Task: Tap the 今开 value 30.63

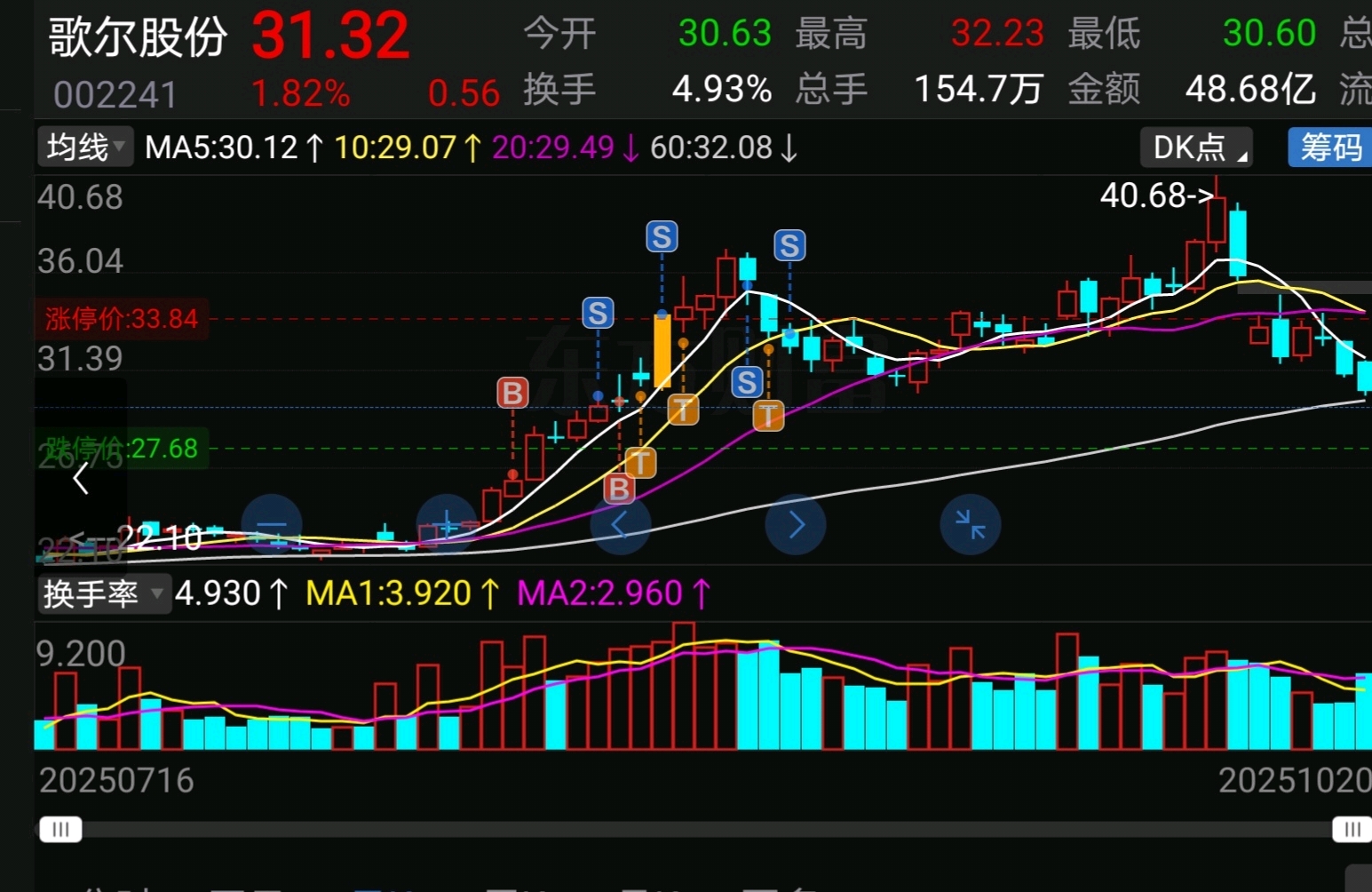Action: [725, 34]
